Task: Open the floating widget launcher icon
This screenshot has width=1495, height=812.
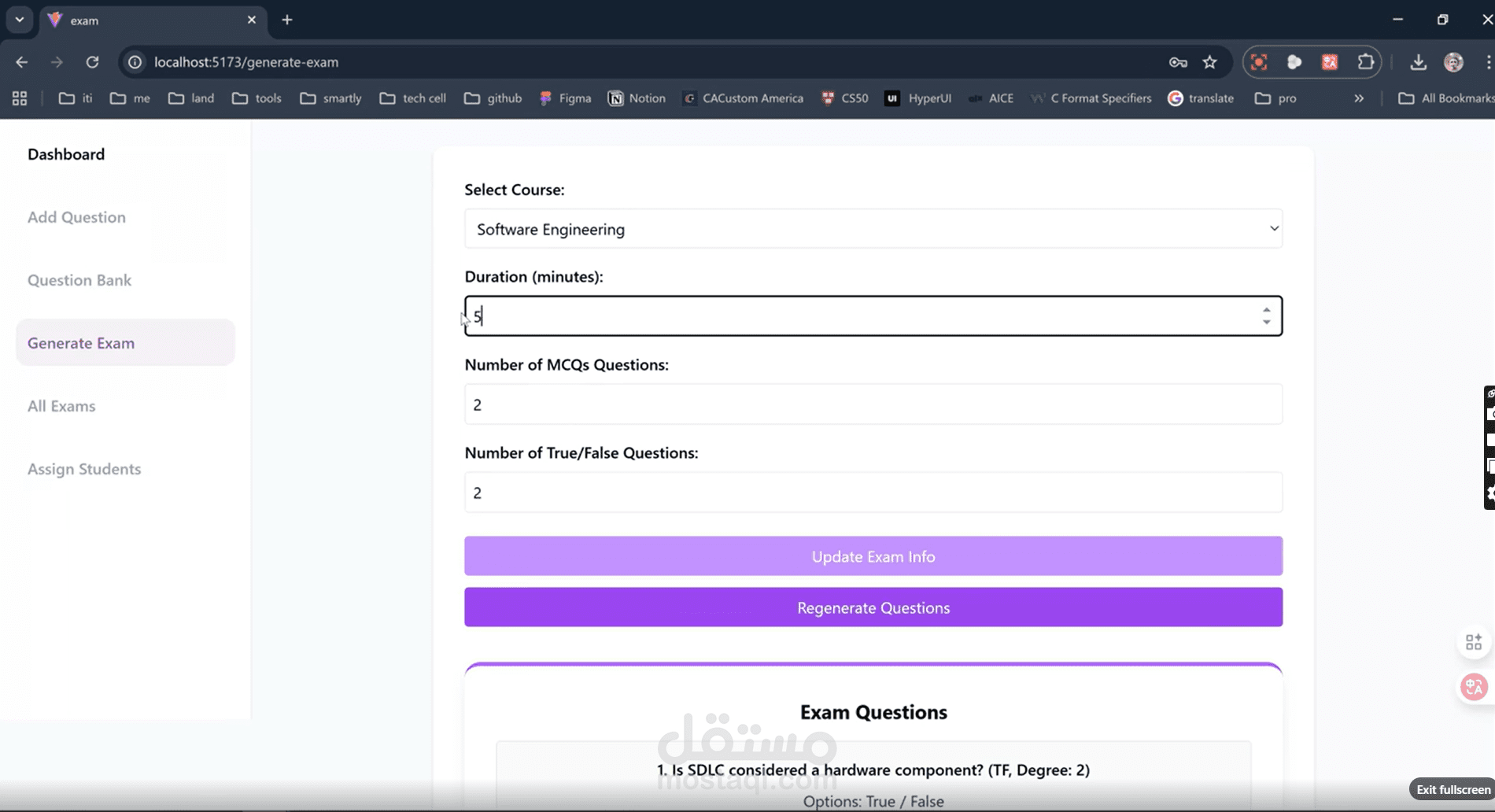Action: coord(1473,641)
